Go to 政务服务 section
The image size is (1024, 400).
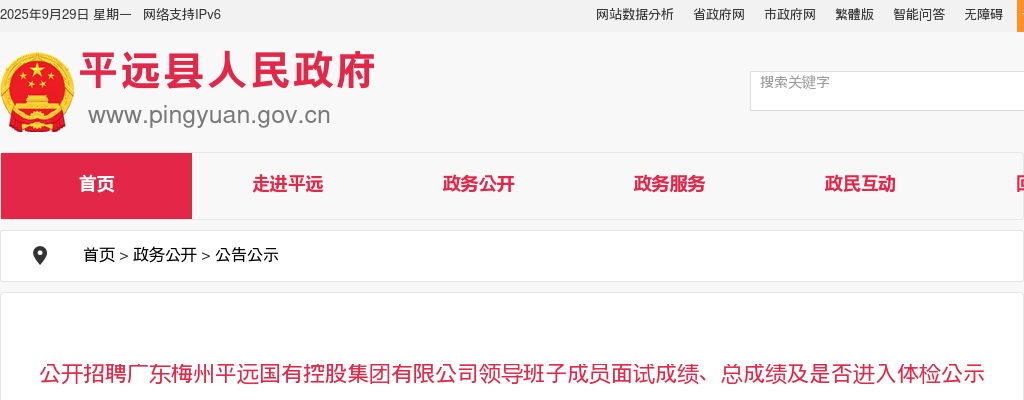(669, 184)
